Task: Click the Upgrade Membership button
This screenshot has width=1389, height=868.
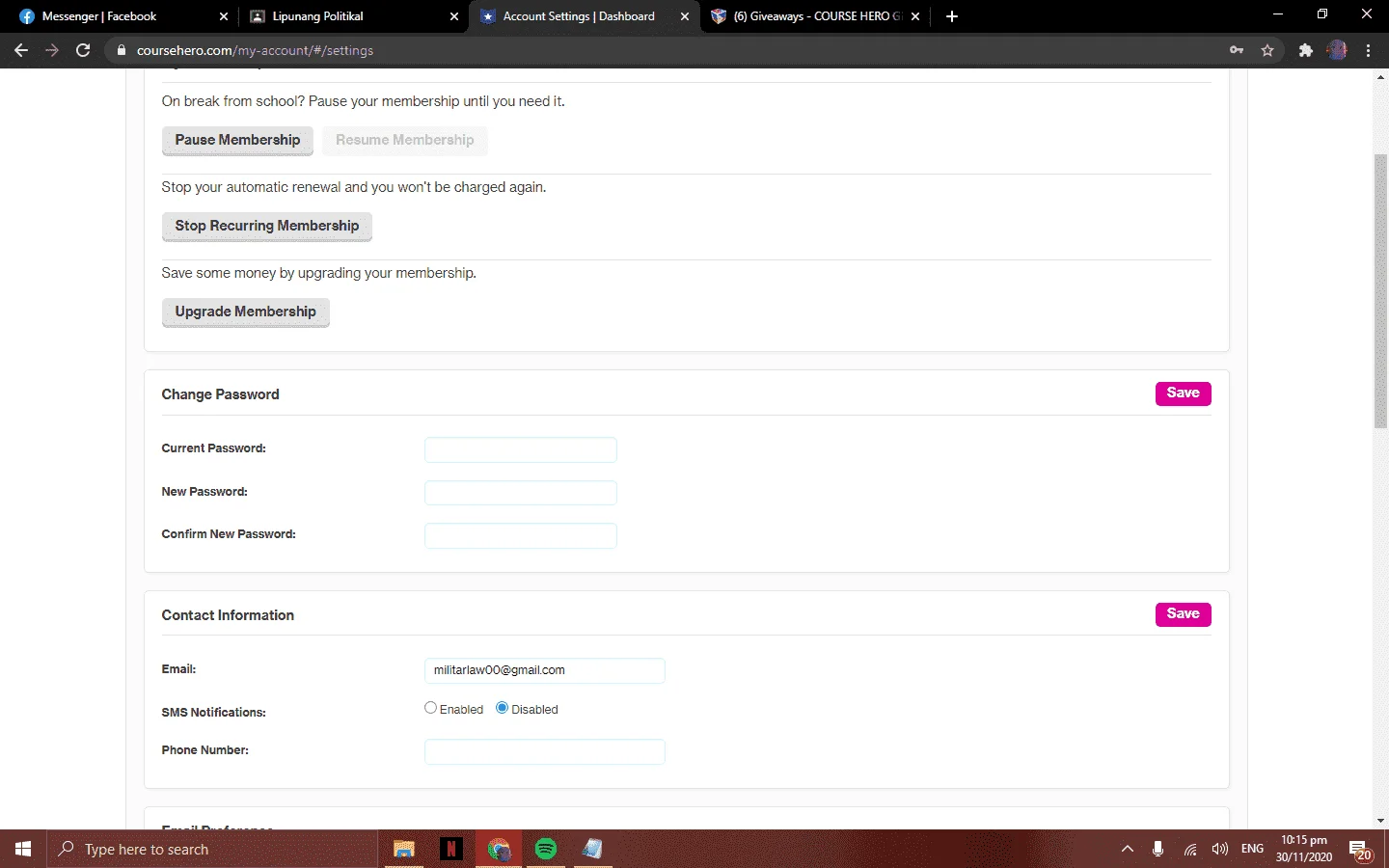Action: tap(246, 312)
